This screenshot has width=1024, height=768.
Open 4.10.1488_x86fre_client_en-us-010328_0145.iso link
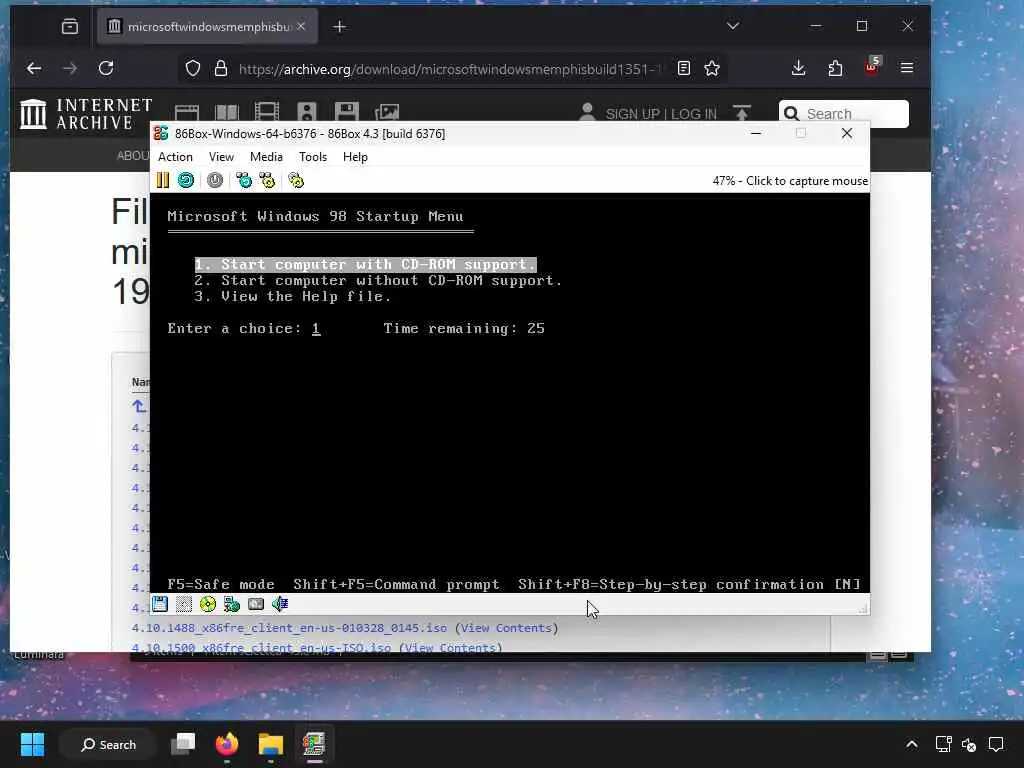[289, 628]
